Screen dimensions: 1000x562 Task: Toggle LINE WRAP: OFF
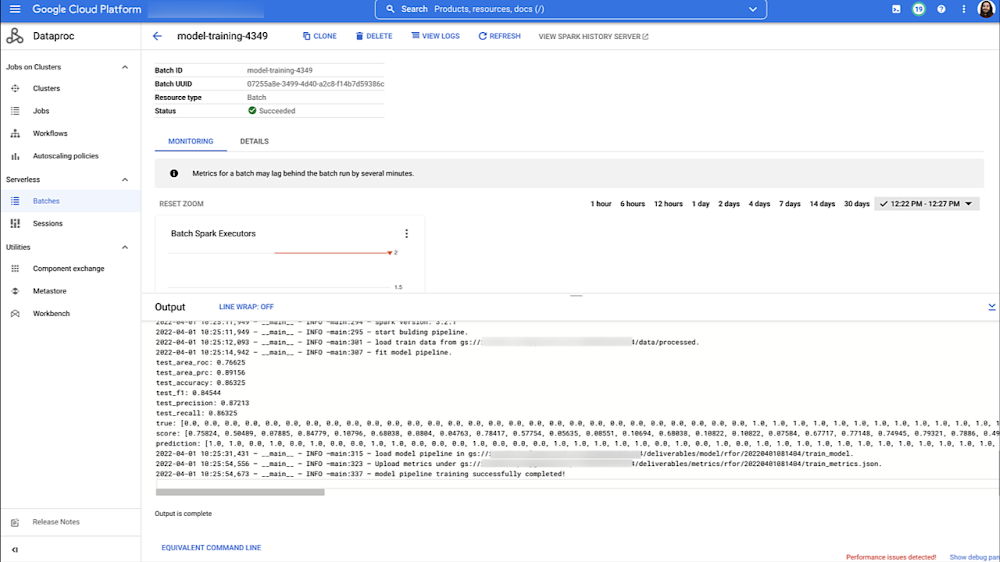coord(246,307)
